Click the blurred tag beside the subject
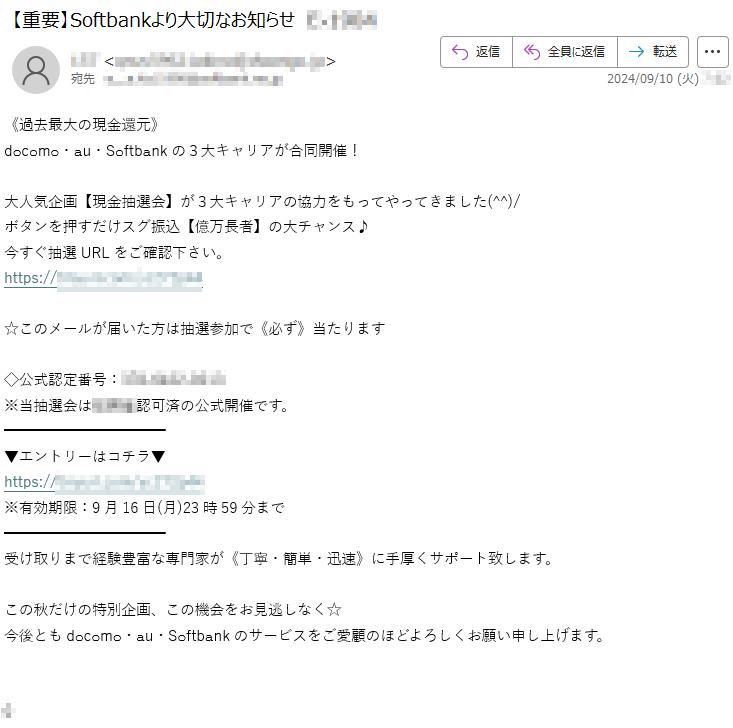Image resolution: width=733 pixels, height=728 pixels. 342,21
